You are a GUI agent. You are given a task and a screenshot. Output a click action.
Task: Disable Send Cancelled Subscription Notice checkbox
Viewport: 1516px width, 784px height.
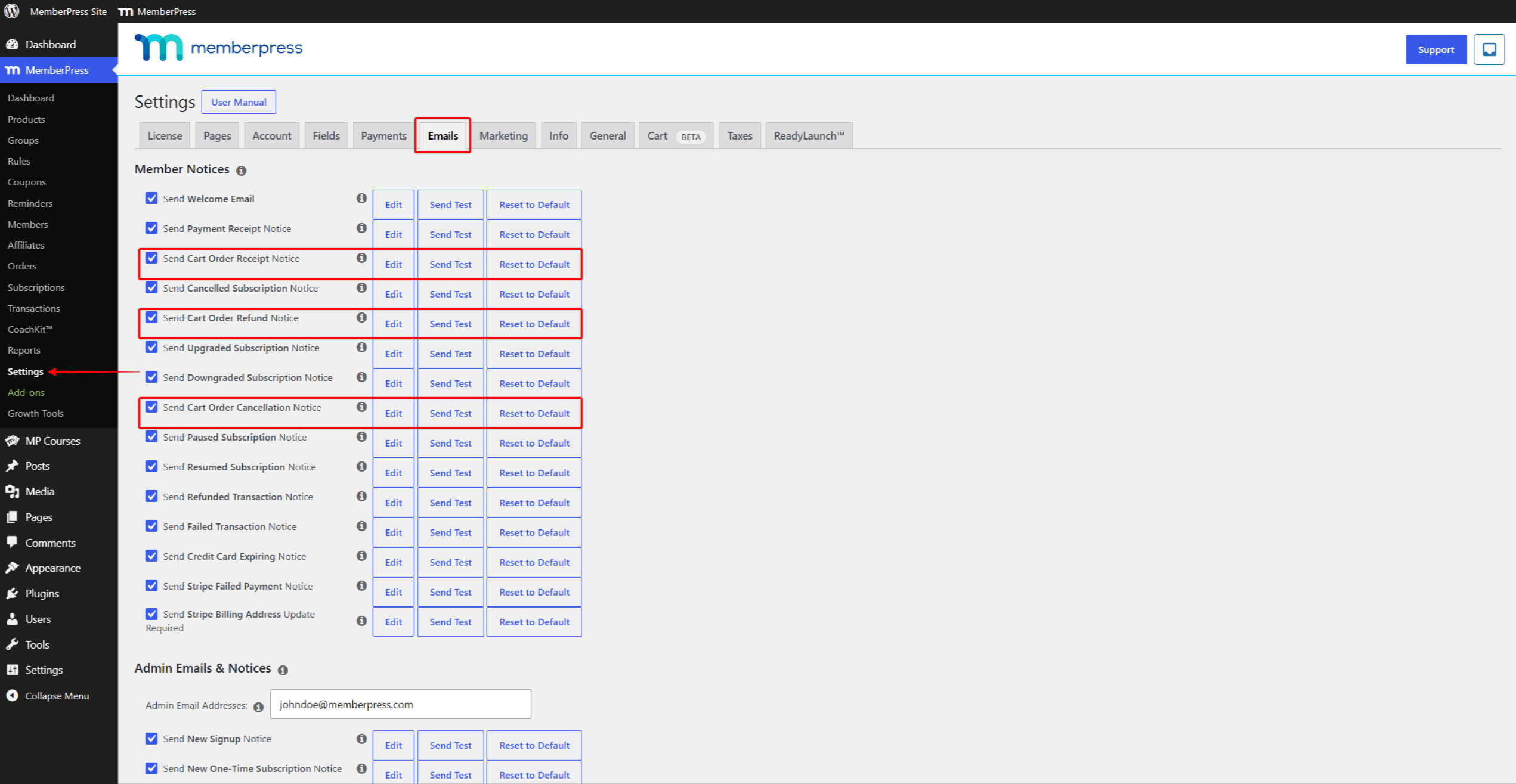tap(151, 288)
